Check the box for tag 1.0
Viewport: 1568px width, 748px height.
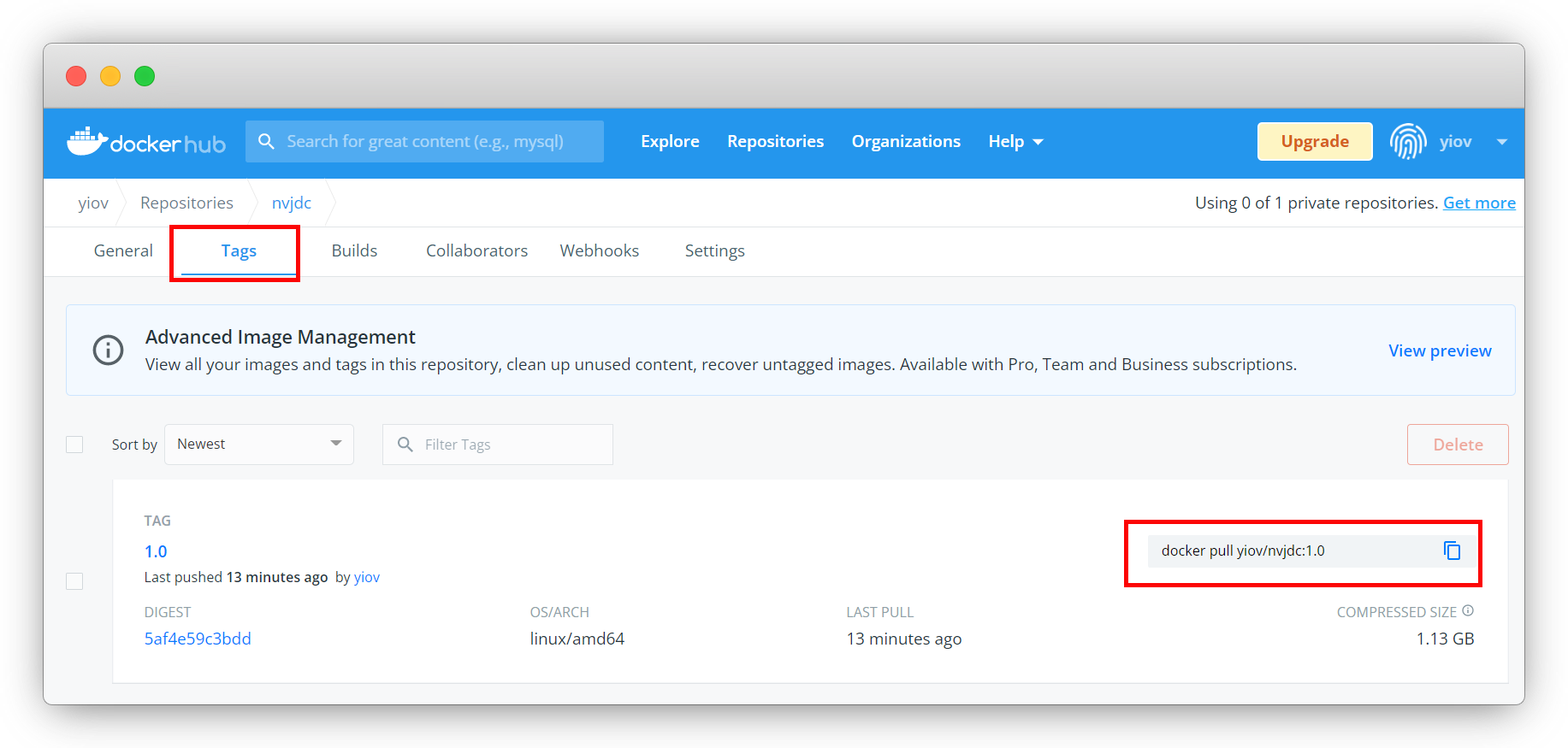click(74, 581)
